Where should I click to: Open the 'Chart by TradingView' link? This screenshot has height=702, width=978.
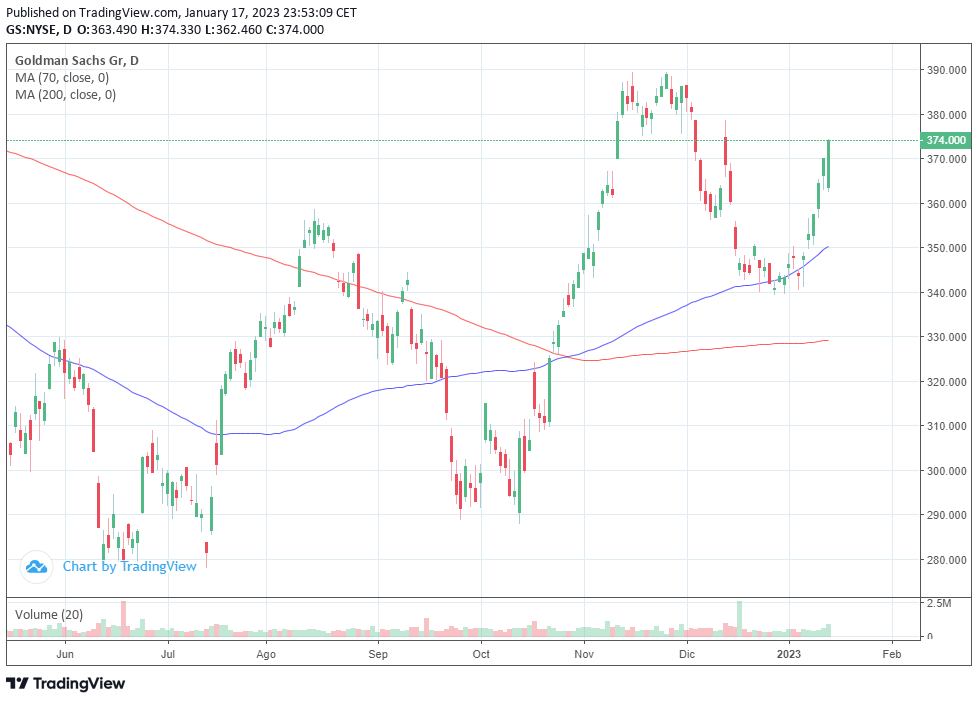(x=129, y=567)
